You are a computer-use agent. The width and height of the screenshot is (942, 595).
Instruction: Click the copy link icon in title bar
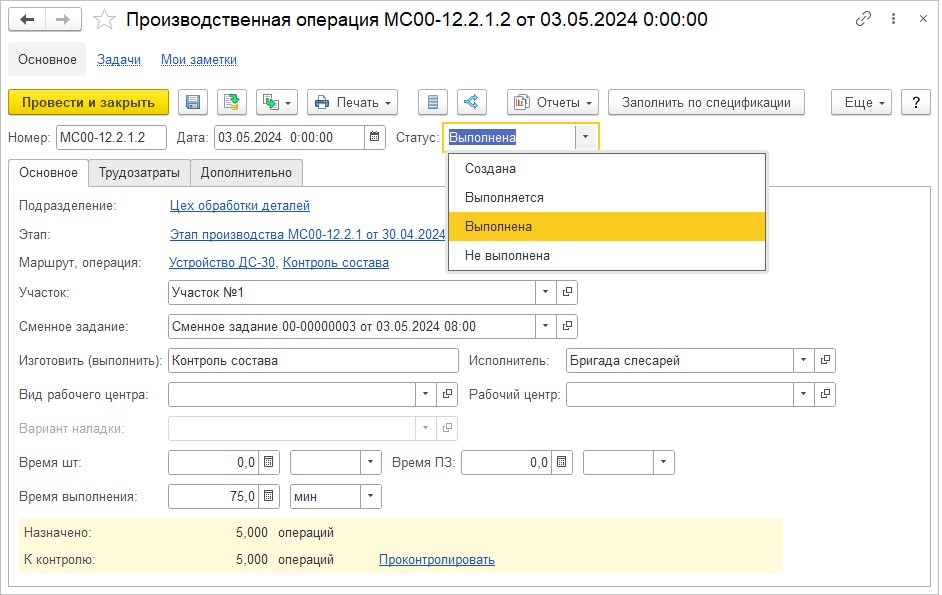tap(863, 19)
